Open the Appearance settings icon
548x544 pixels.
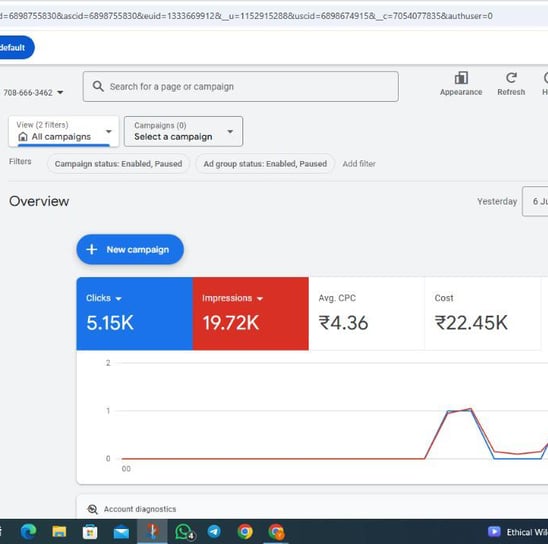coord(461,78)
